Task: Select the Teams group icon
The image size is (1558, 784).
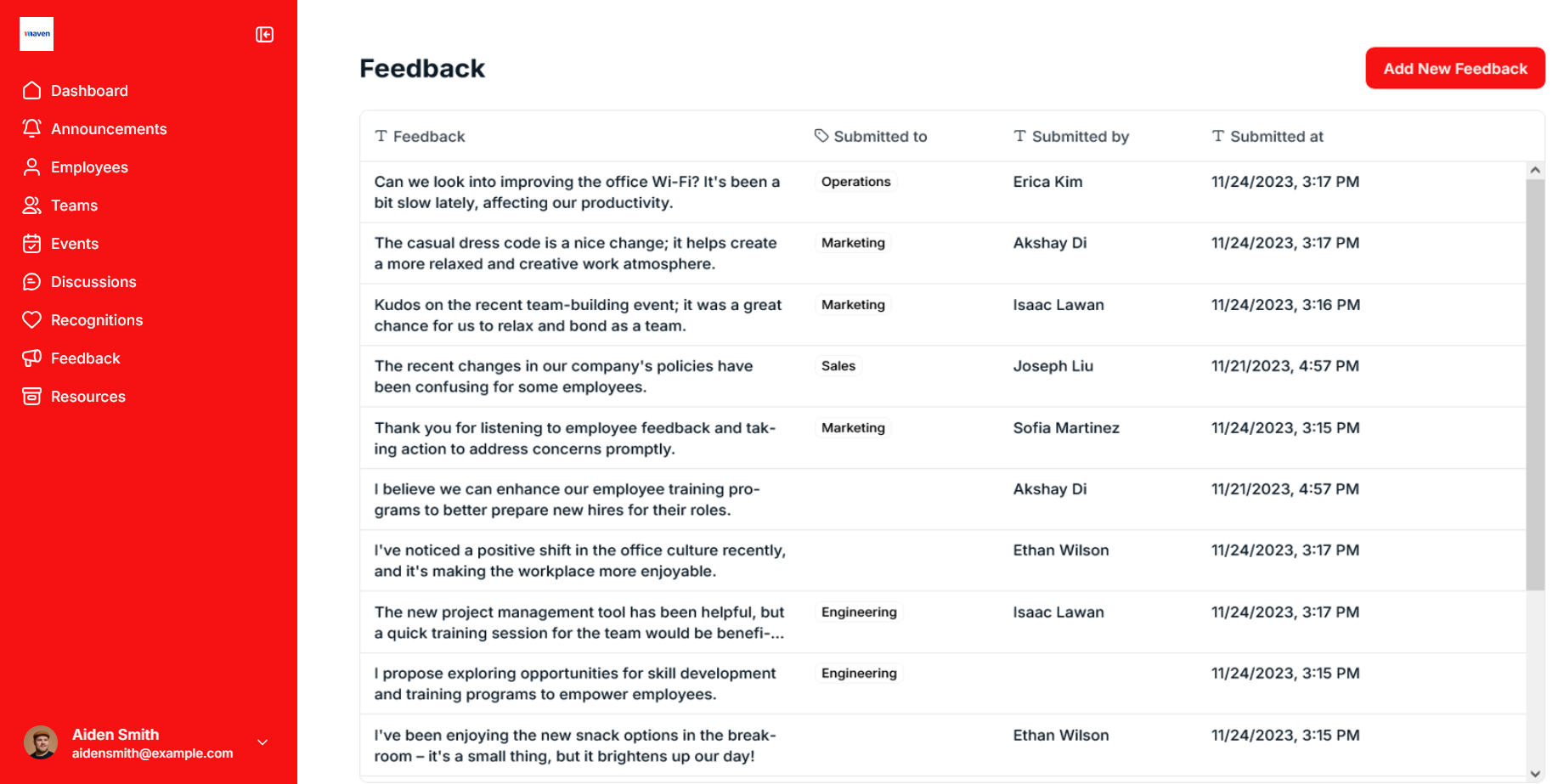Action: tap(31, 206)
